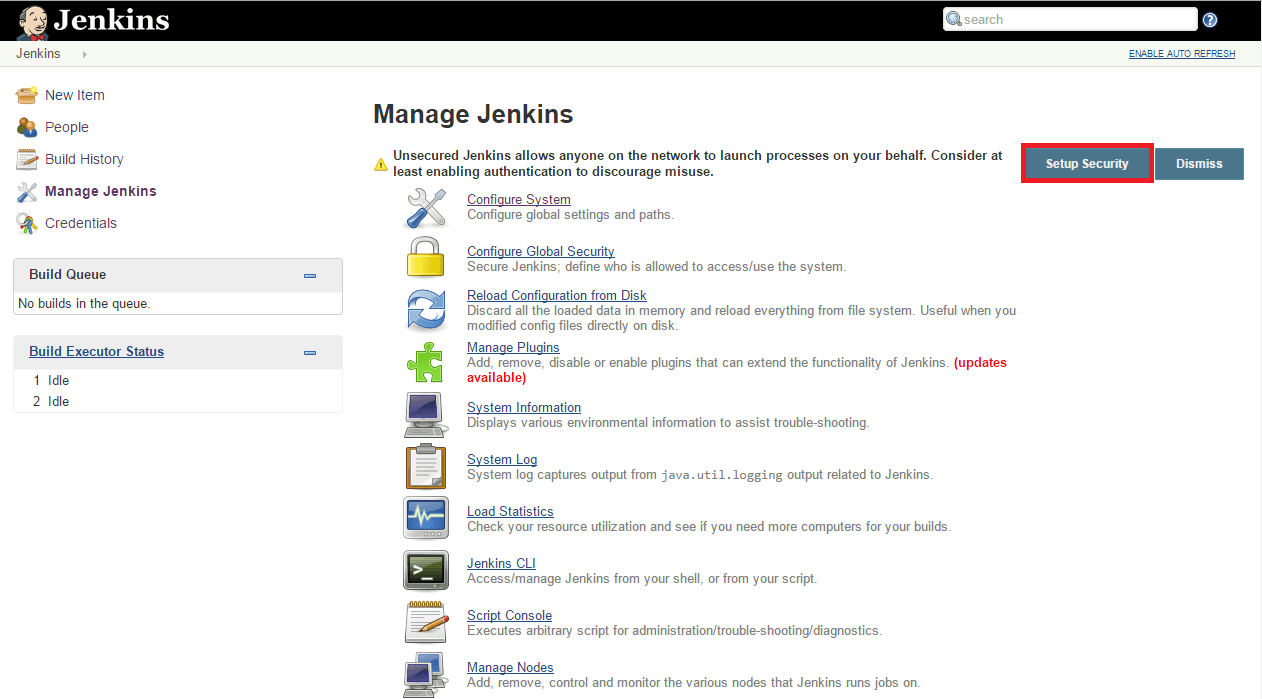Open the Jenkins CLI link

(501, 563)
